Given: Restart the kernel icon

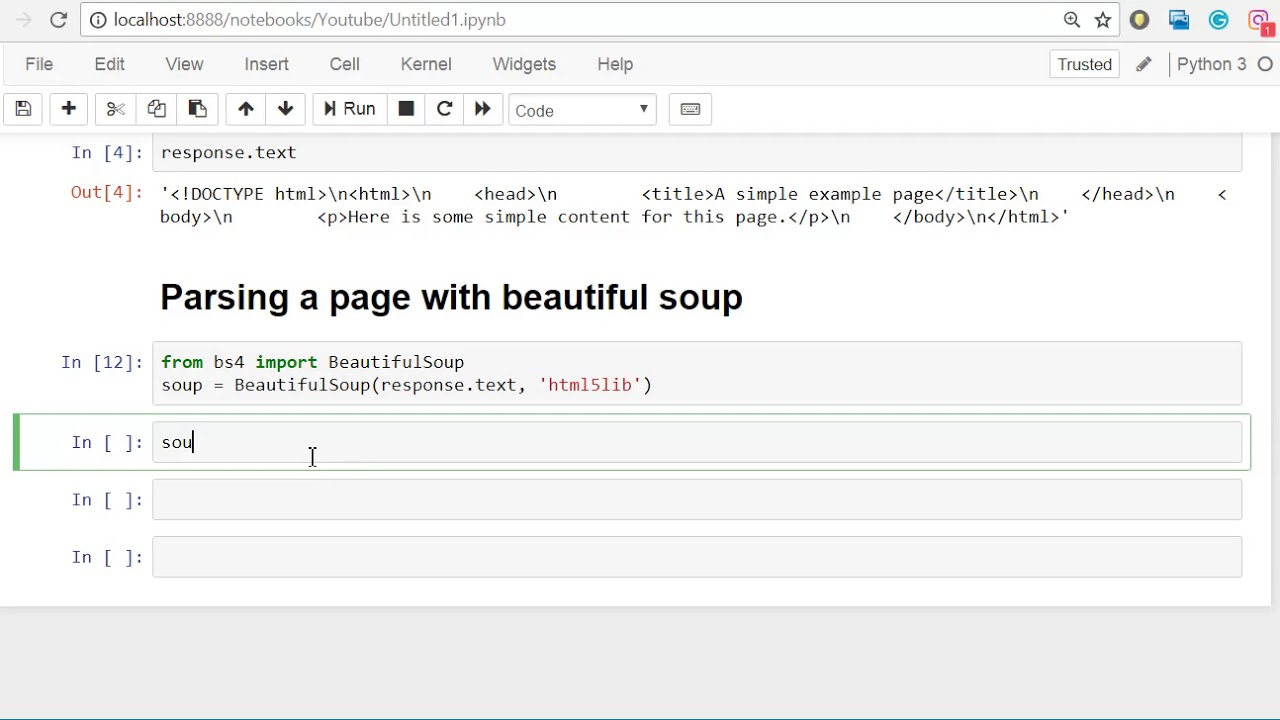Looking at the screenshot, I should pyautogui.click(x=444, y=109).
